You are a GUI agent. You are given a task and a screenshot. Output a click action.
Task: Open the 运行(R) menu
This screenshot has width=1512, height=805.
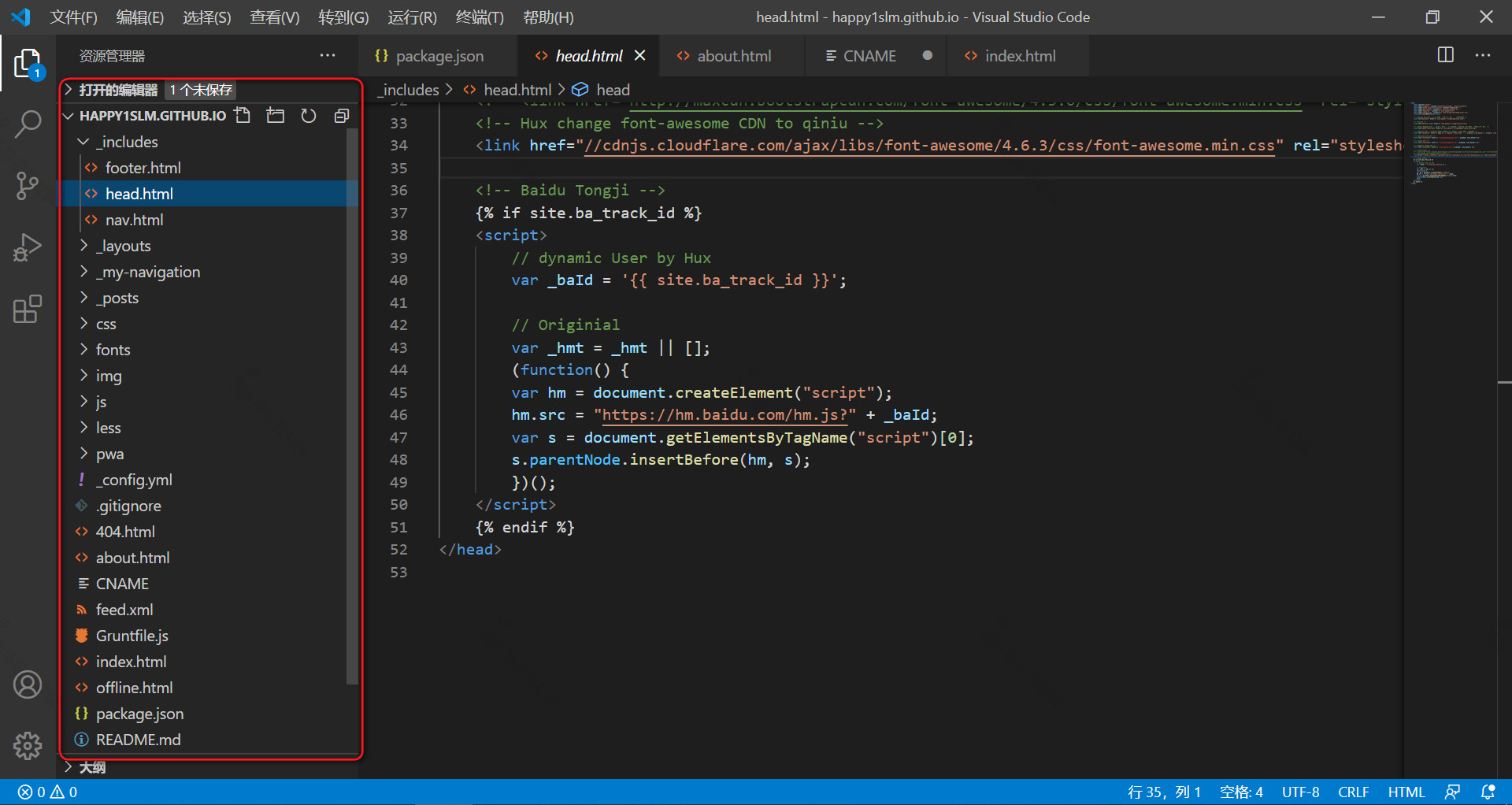(x=412, y=17)
